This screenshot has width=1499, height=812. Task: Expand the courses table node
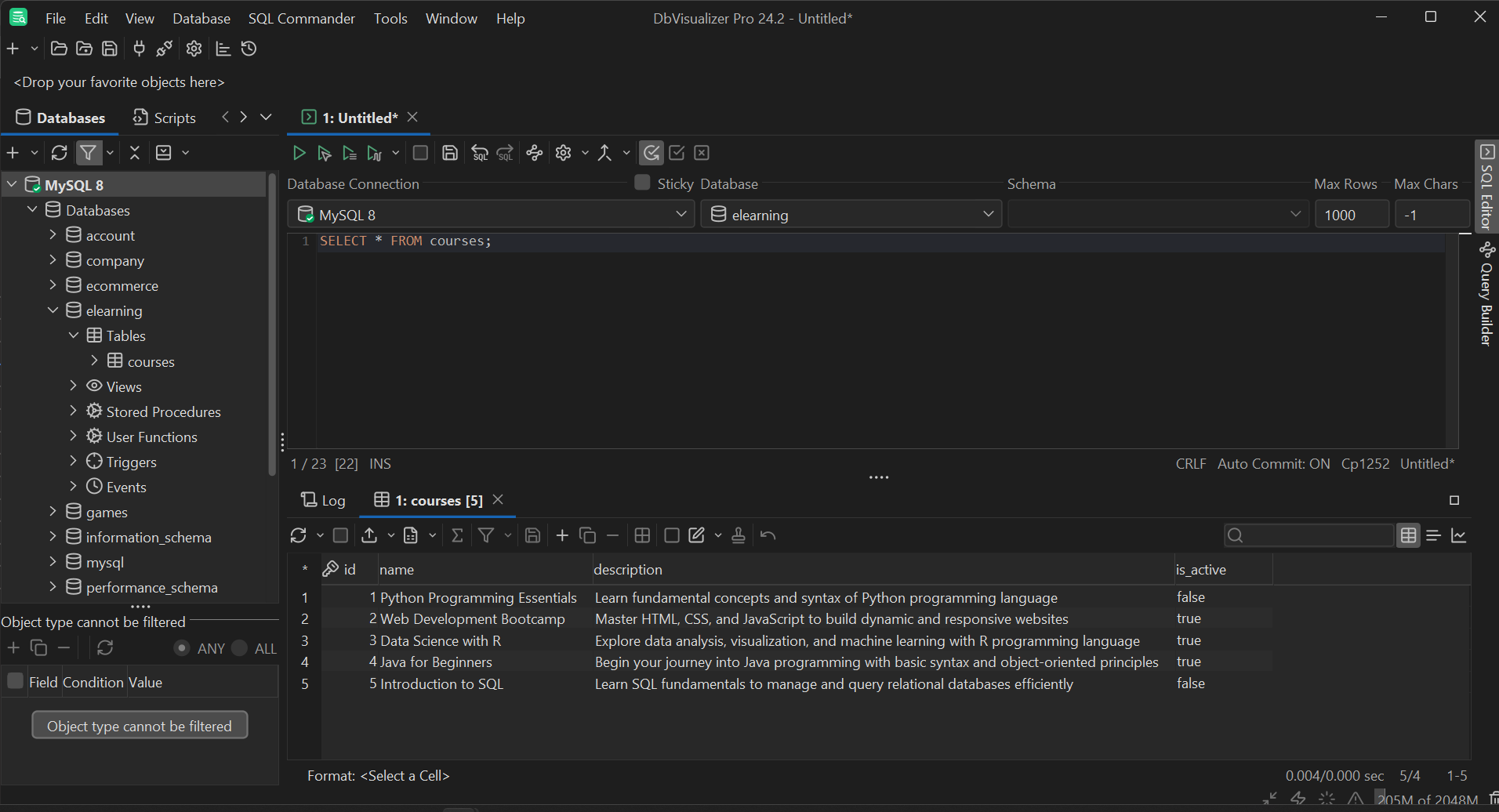click(94, 361)
